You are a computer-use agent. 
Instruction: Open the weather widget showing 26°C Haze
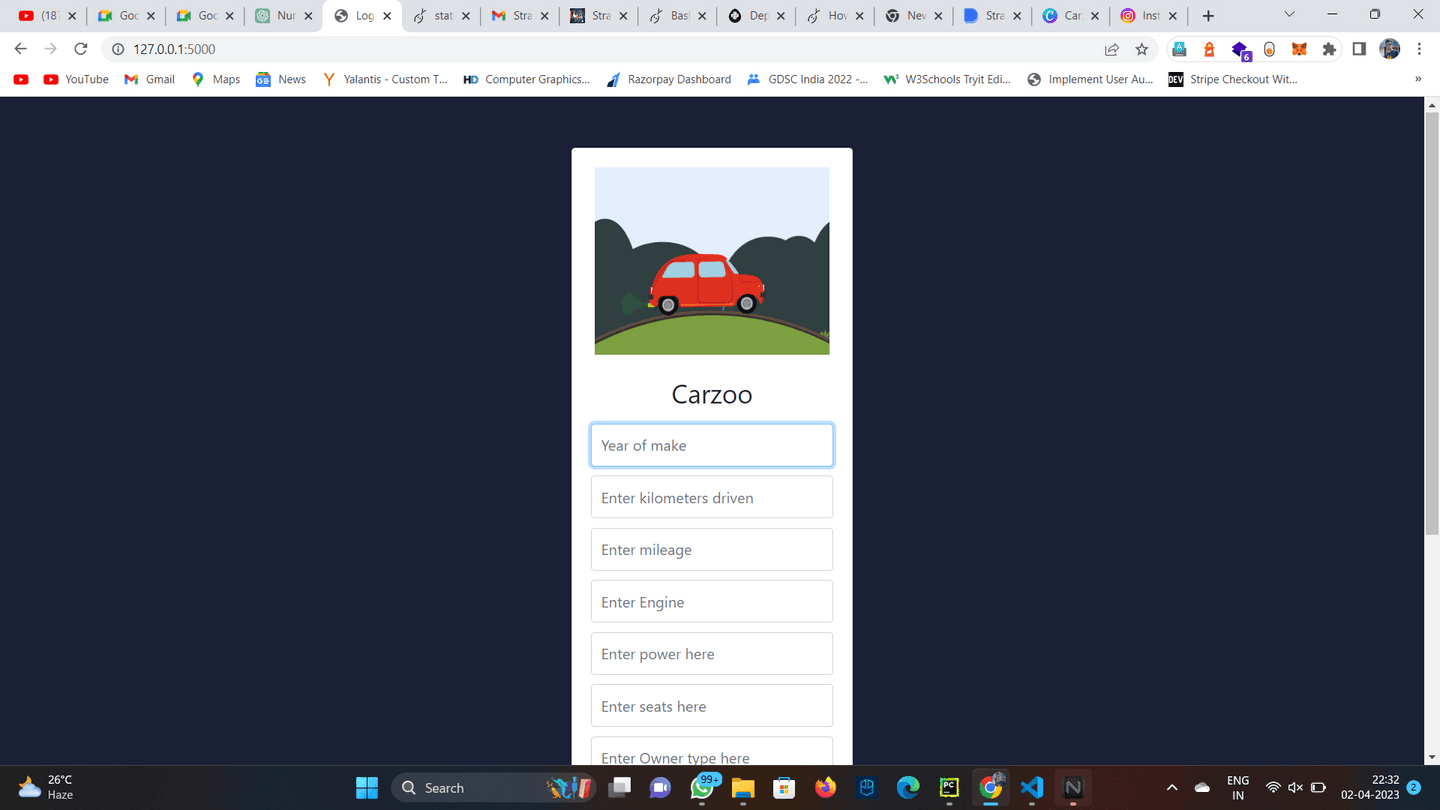pos(47,788)
